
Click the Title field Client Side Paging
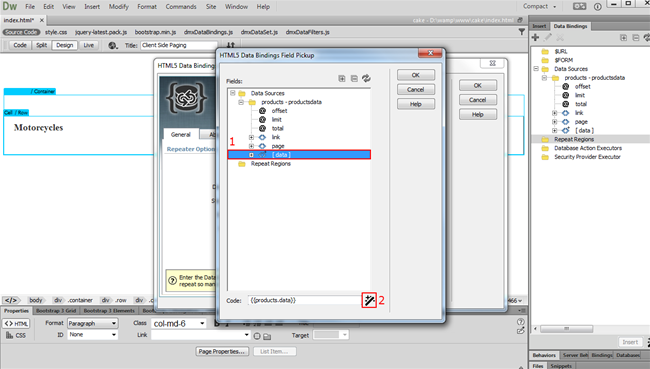[179, 45]
